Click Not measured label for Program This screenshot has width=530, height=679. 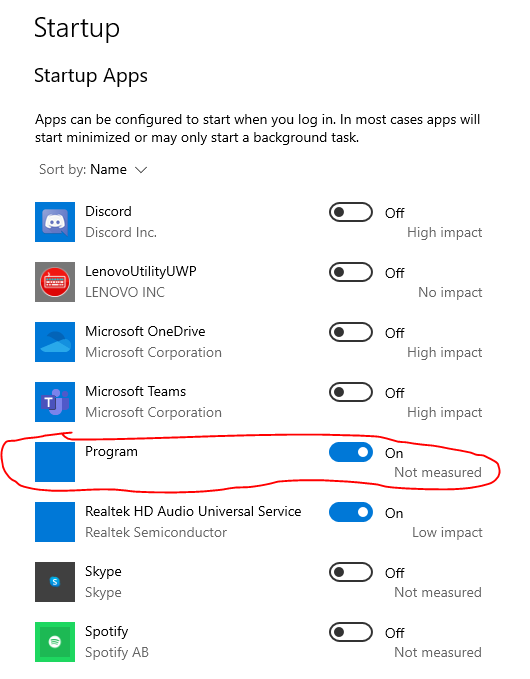pyautogui.click(x=438, y=472)
